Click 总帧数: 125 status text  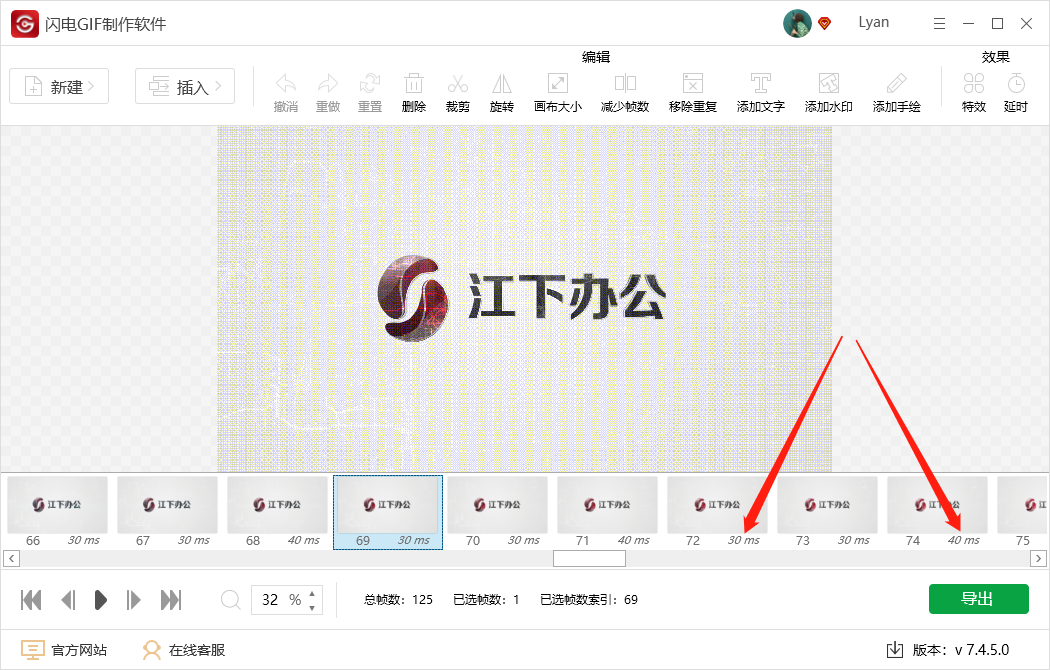(398, 600)
